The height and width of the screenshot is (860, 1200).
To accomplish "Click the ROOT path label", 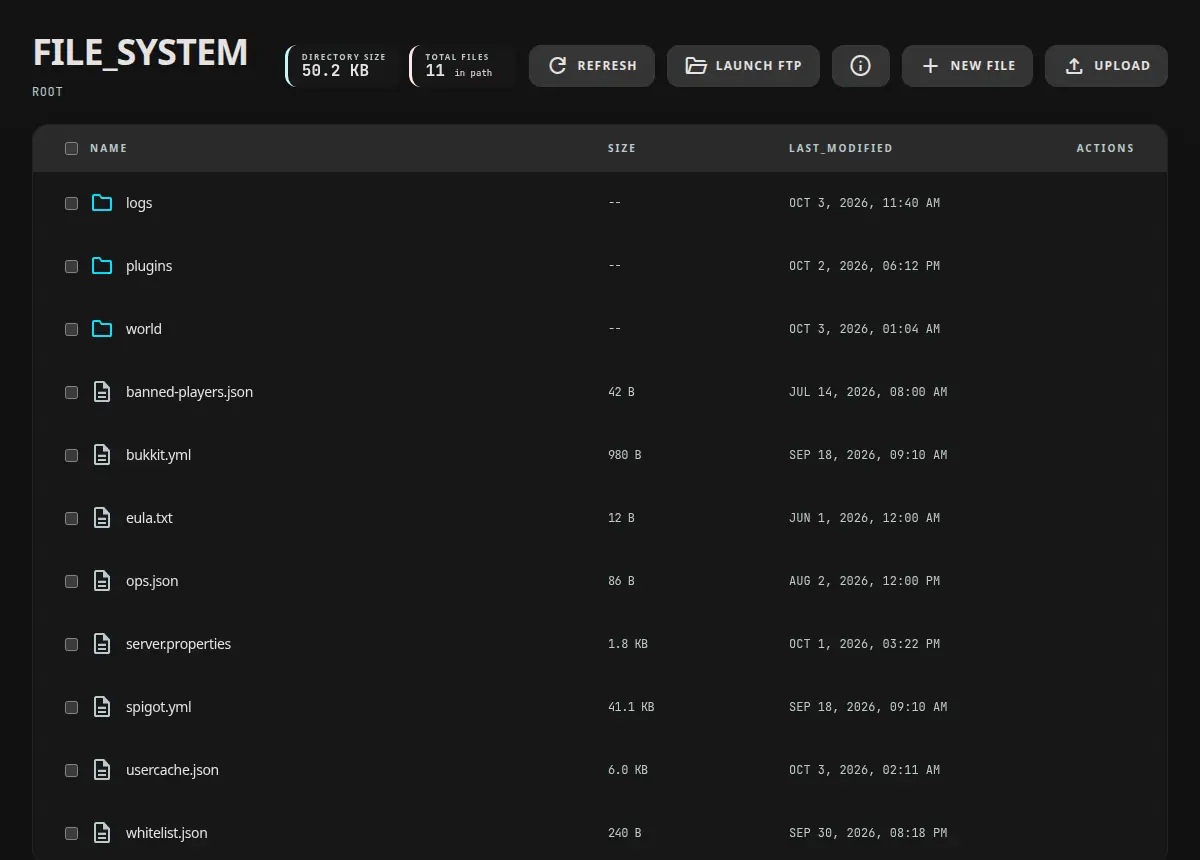I will click(x=47, y=92).
